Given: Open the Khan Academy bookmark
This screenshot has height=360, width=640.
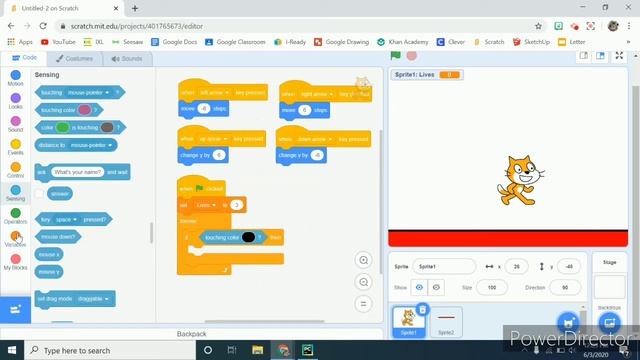Looking at the screenshot, I should (x=402, y=42).
